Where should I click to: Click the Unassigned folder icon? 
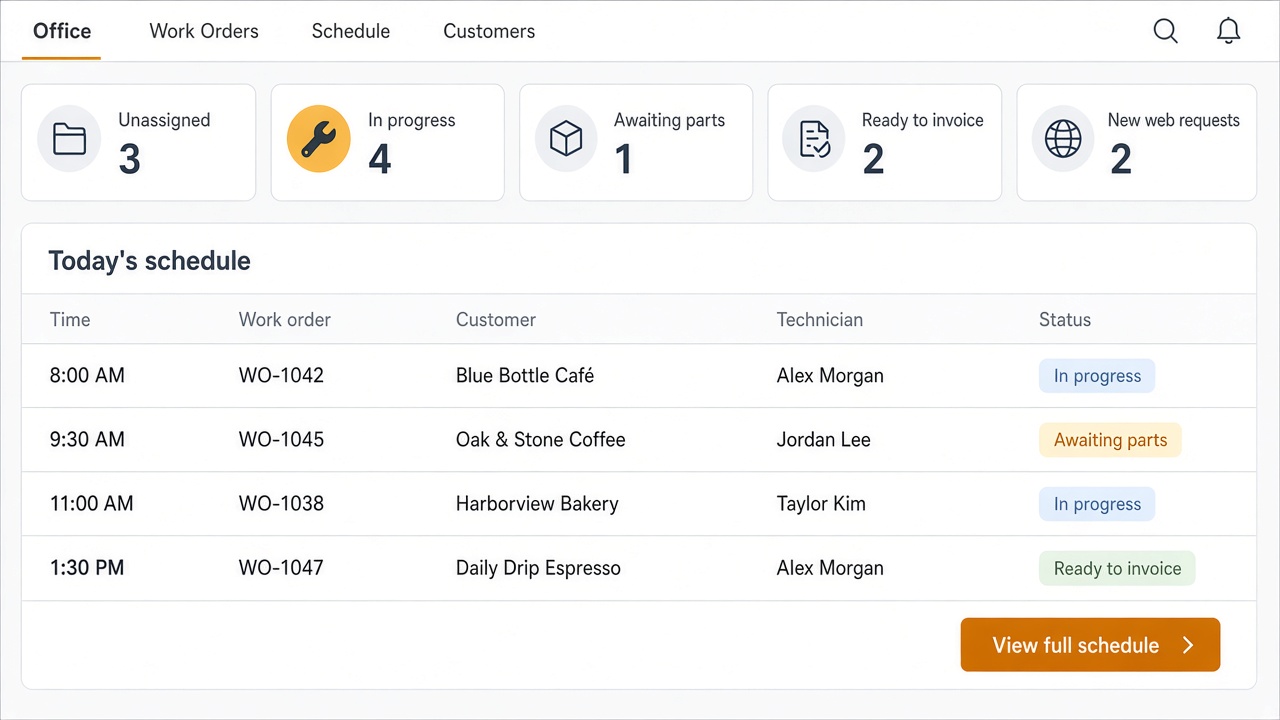click(x=69, y=139)
